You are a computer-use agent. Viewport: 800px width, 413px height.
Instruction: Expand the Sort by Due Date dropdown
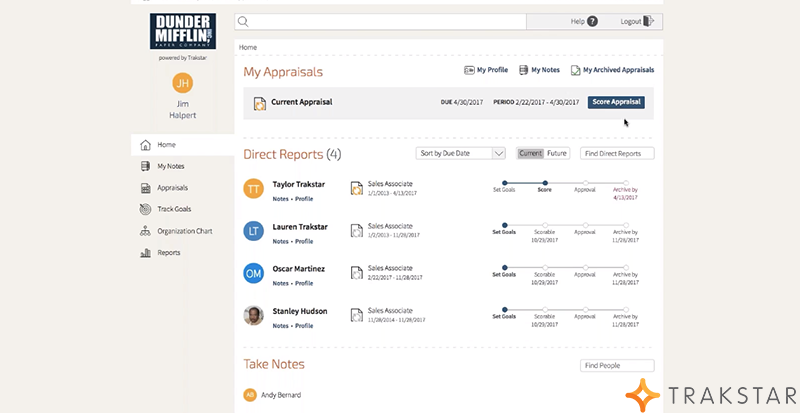tap(499, 154)
